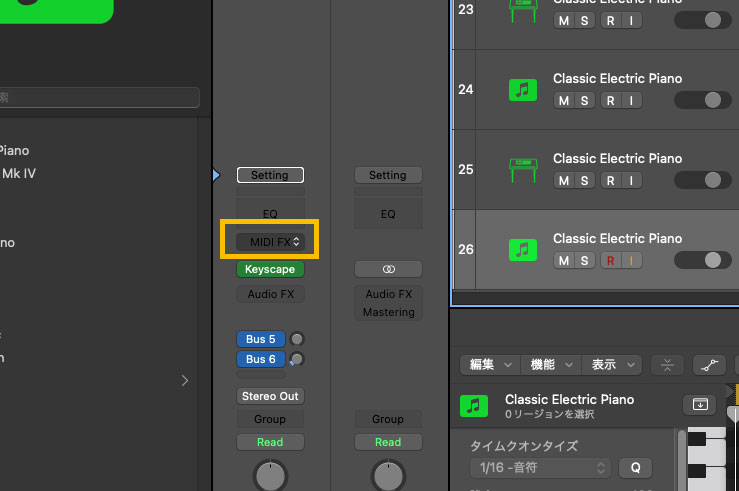Viewport: 739px width, 491px height.
Task: Record-enable track 25
Action: pos(610,180)
